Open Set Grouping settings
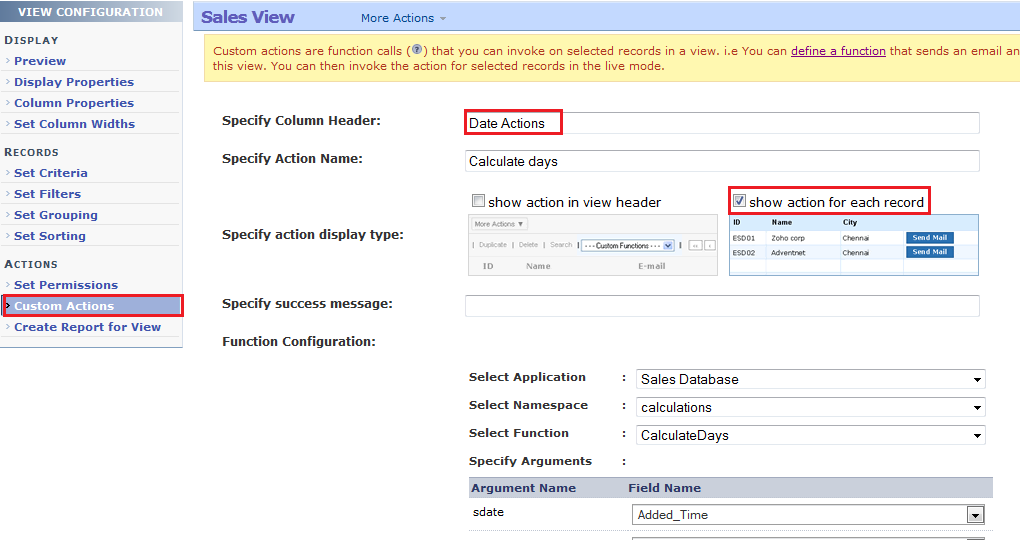 point(55,215)
